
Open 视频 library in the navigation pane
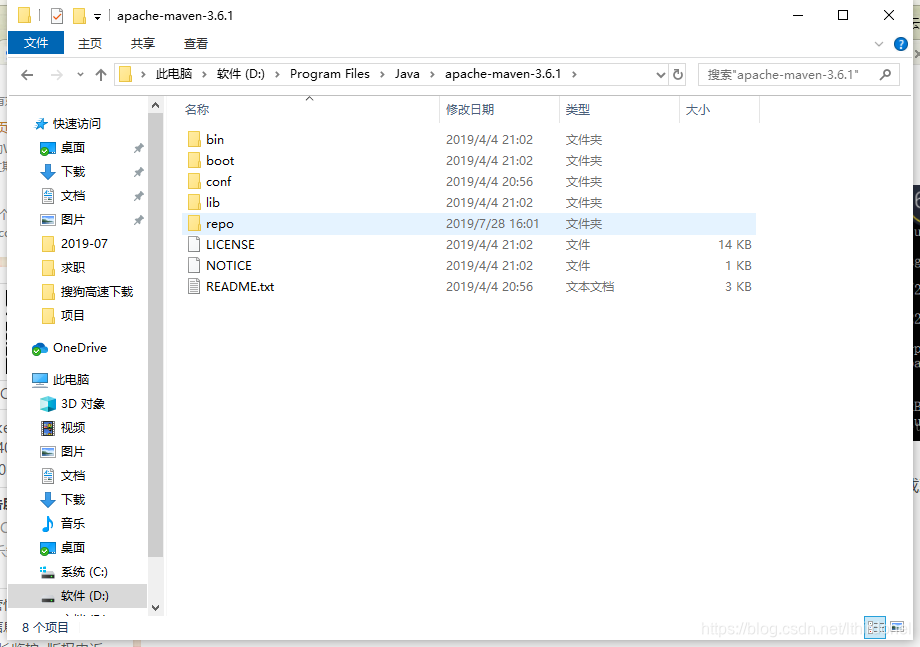(x=73, y=428)
